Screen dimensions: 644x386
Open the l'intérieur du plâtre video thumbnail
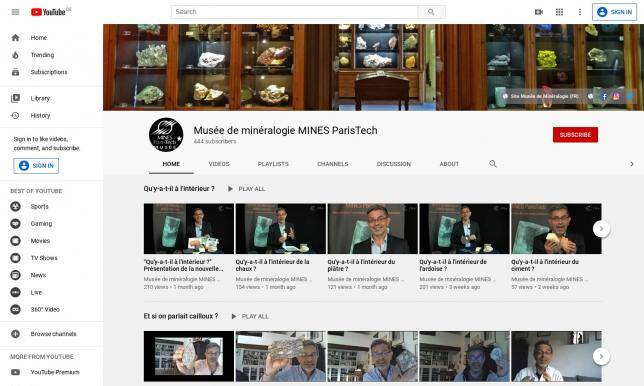tap(373, 228)
